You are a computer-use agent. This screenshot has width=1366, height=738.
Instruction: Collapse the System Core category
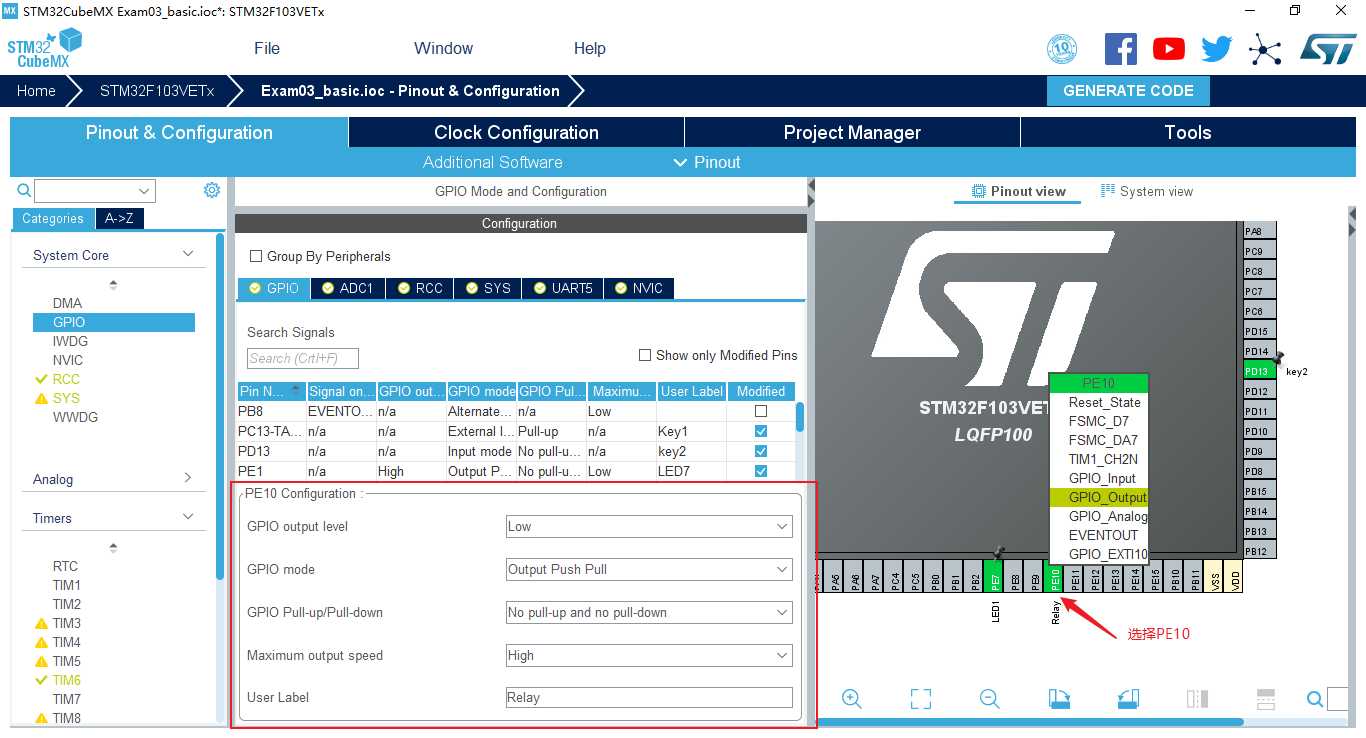(x=188, y=254)
